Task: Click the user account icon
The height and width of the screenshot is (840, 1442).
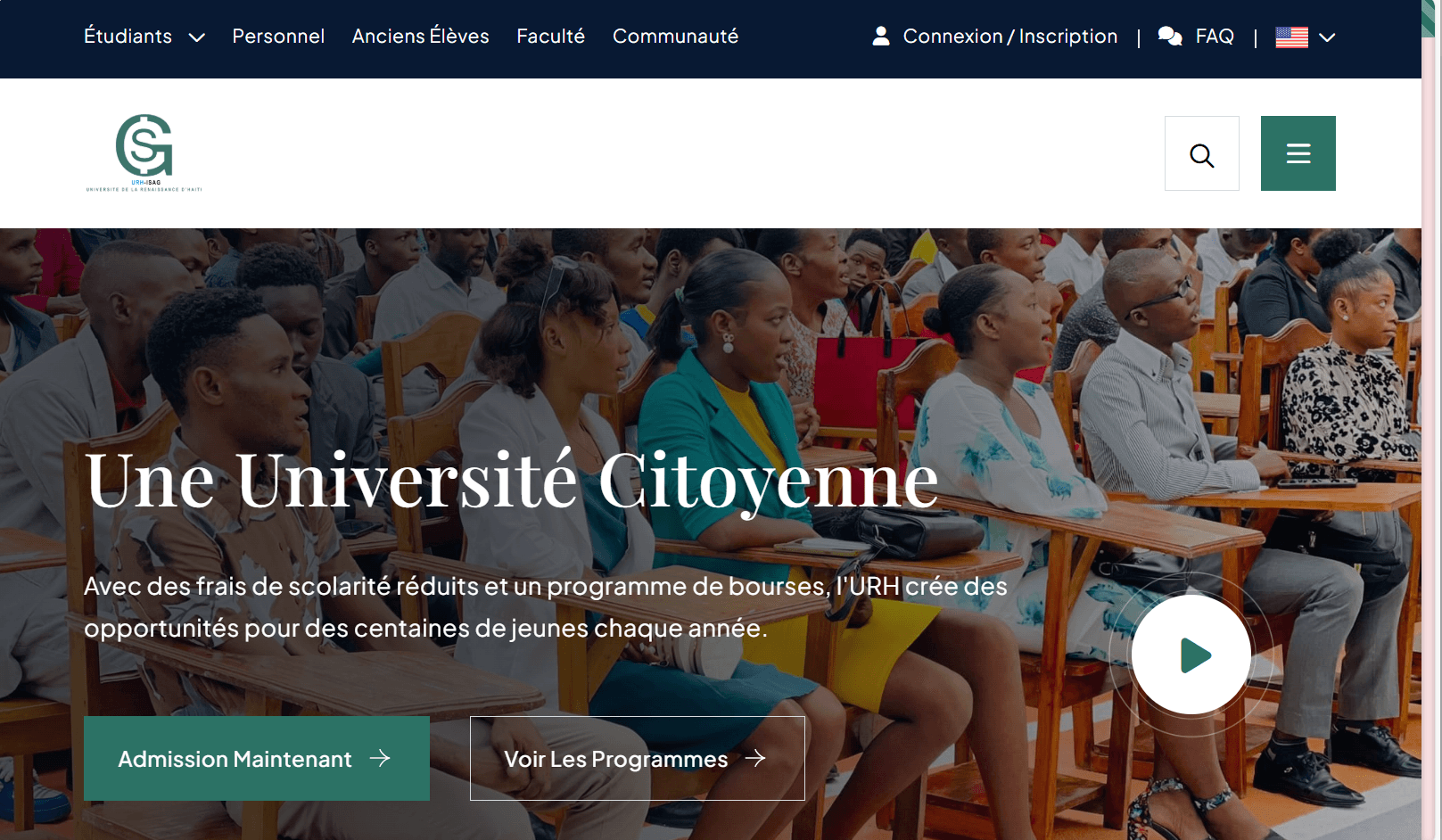Action: (880, 36)
